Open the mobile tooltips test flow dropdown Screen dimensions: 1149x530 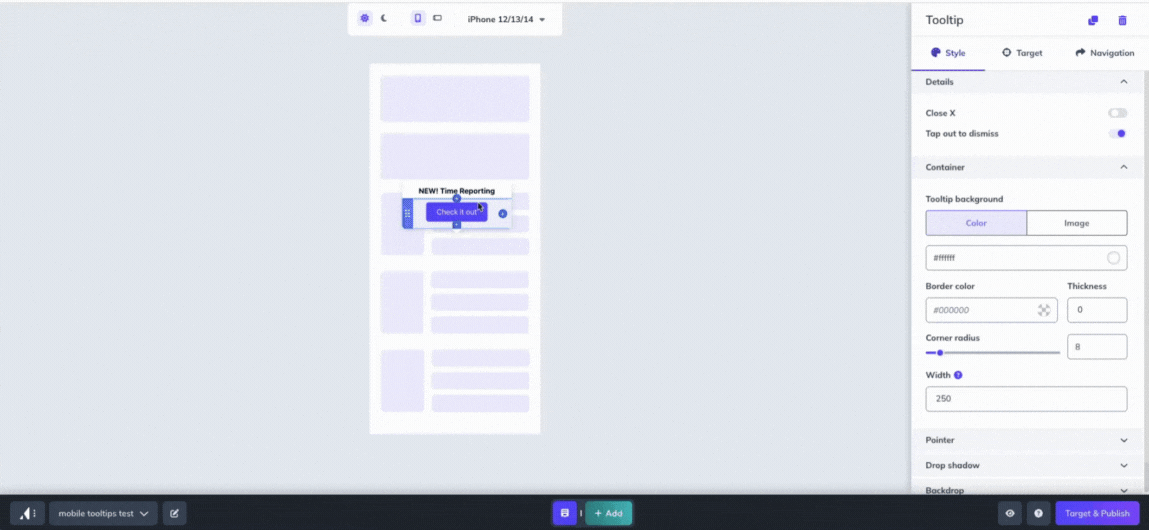(103, 513)
